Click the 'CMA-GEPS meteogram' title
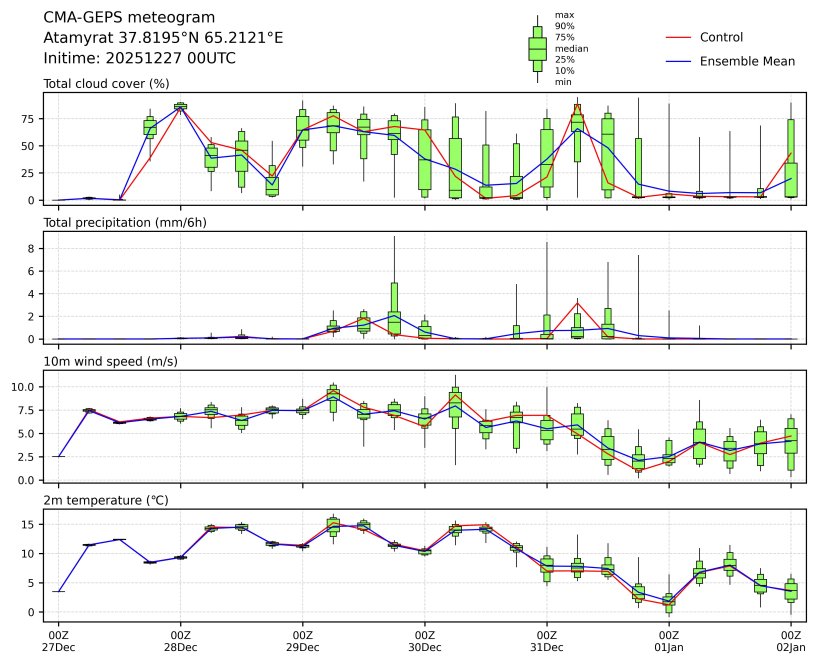817x664 pixels. click(x=129, y=18)
